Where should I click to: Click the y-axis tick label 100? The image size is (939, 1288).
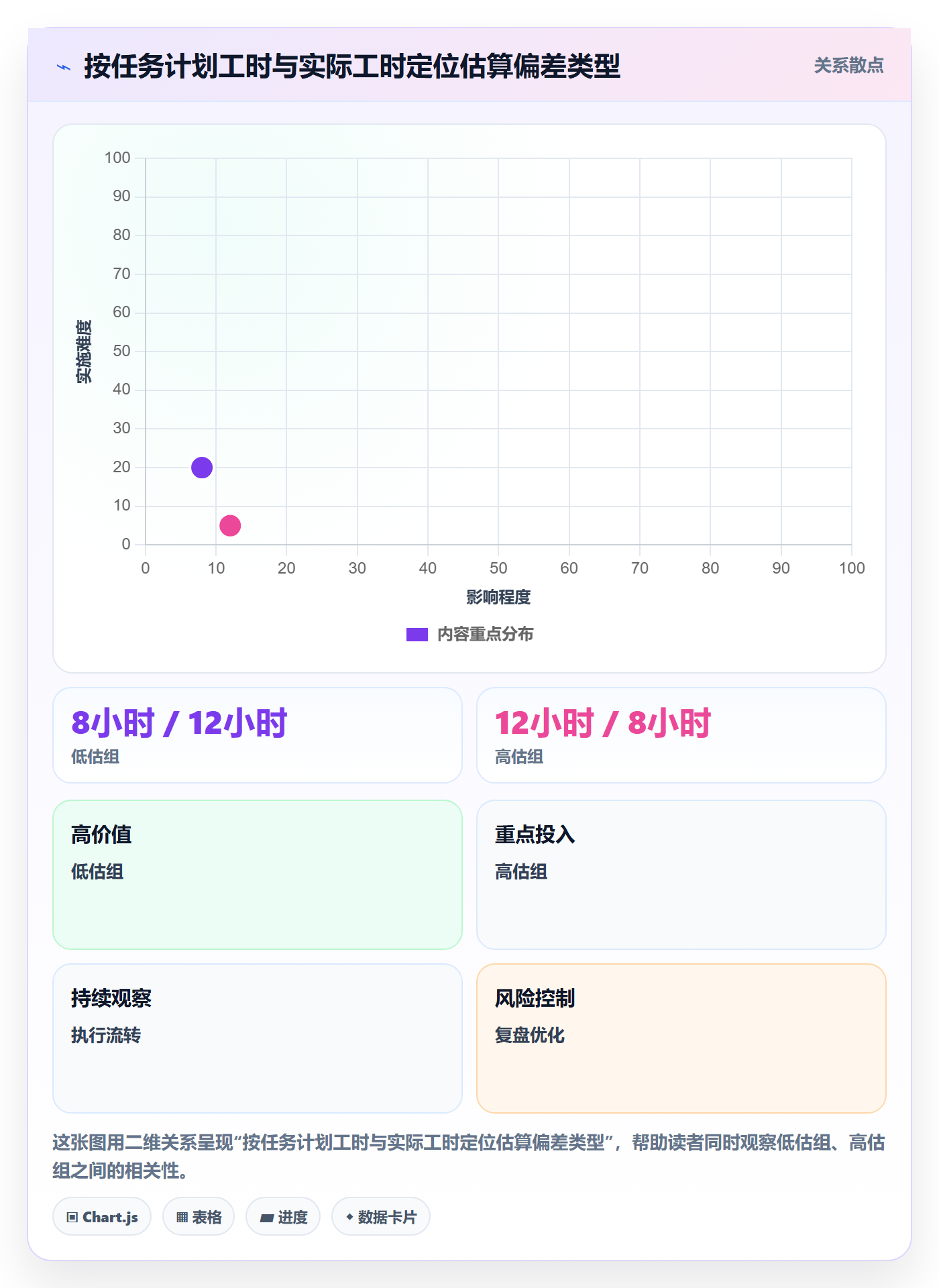click(117, 158)
